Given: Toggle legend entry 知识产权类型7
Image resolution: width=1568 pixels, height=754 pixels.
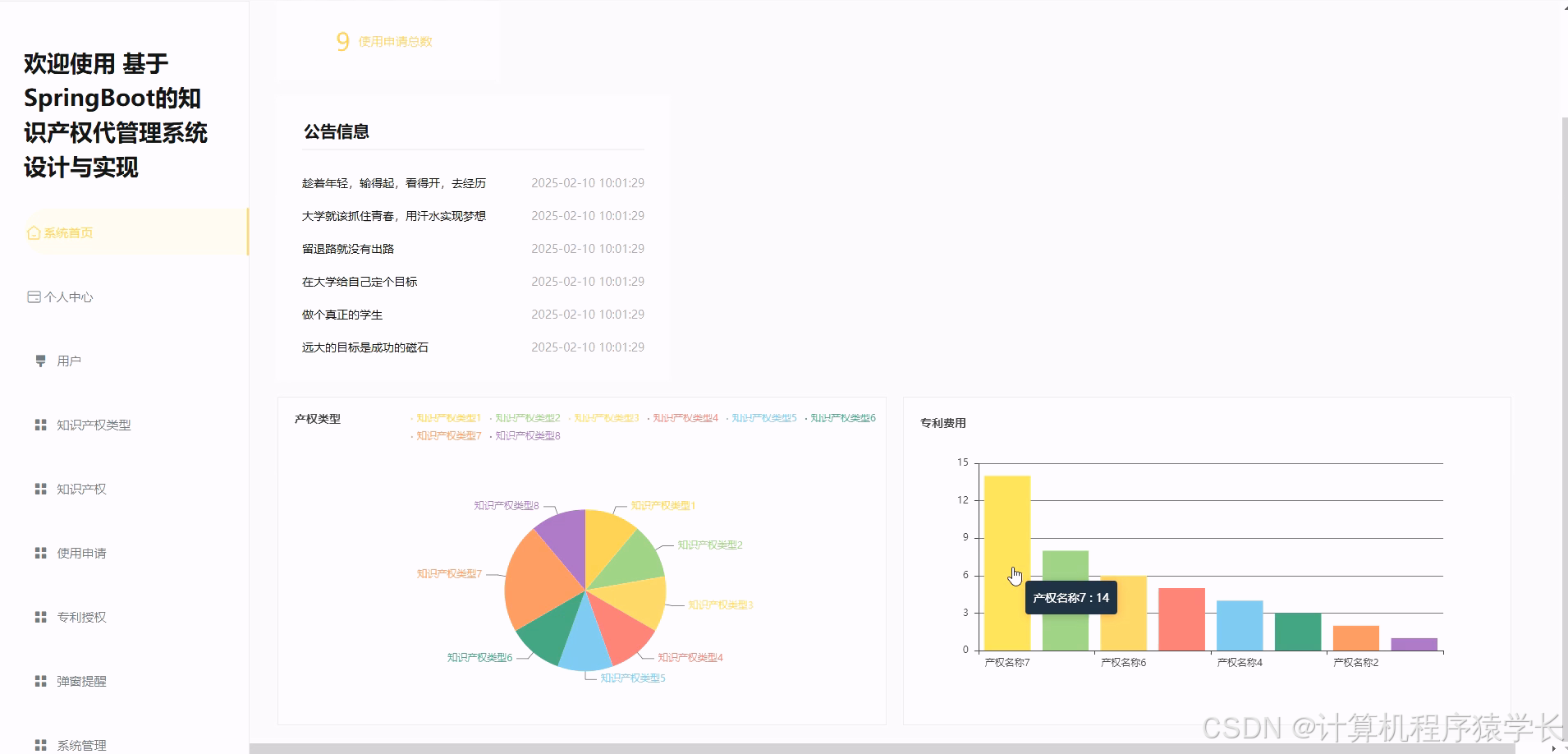Looking at the screenshot, I should click(446, 436).
